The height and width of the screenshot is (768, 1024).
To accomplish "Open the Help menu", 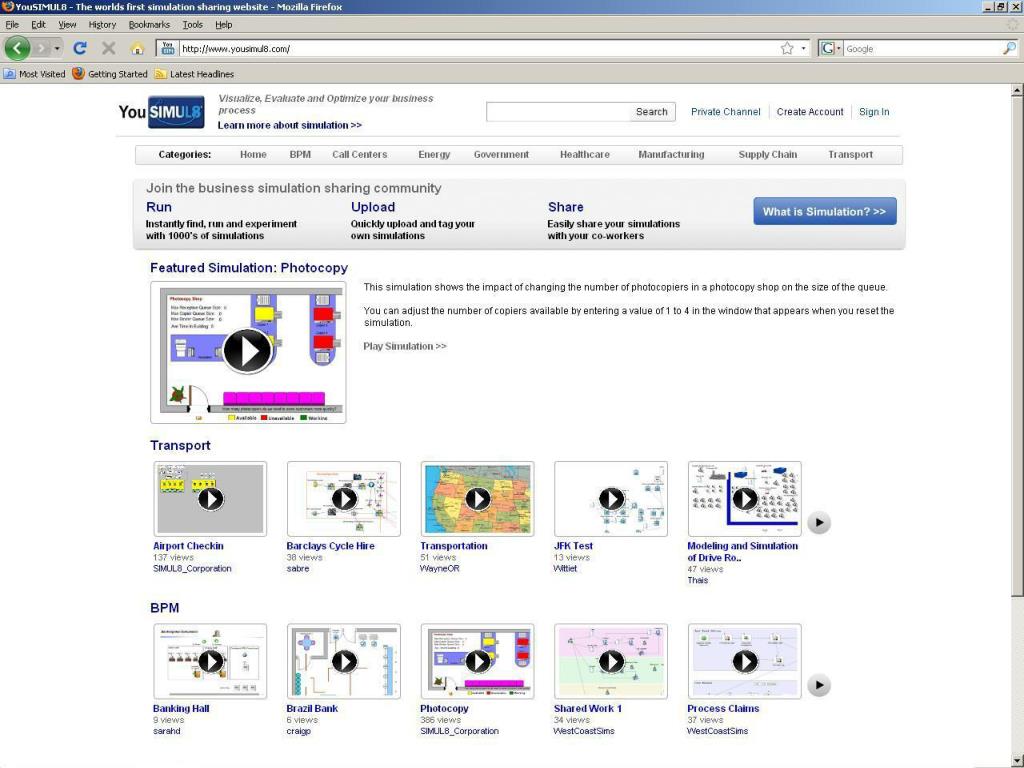I will 223,25.
